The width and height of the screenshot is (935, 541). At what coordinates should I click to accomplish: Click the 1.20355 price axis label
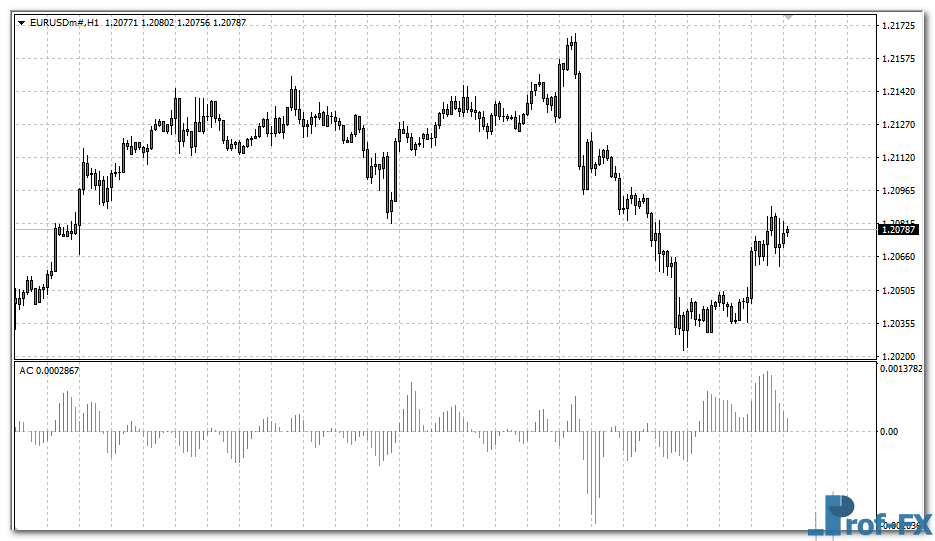[901, 324]
